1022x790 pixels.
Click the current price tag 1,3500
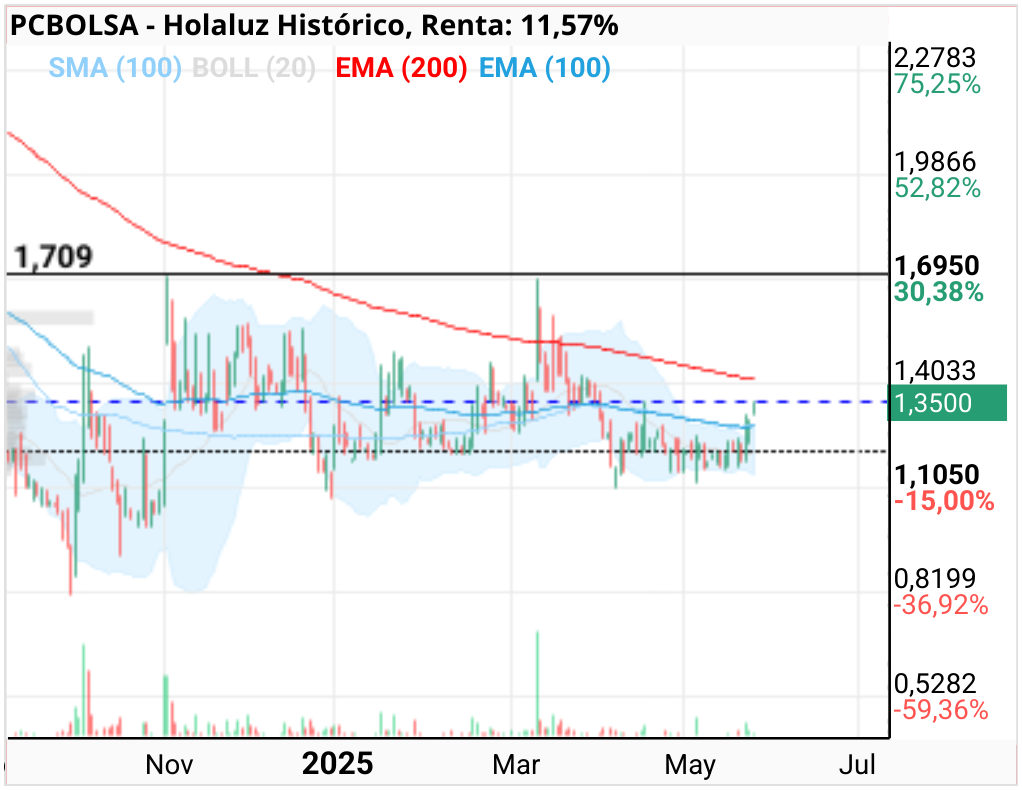[948, 403]
